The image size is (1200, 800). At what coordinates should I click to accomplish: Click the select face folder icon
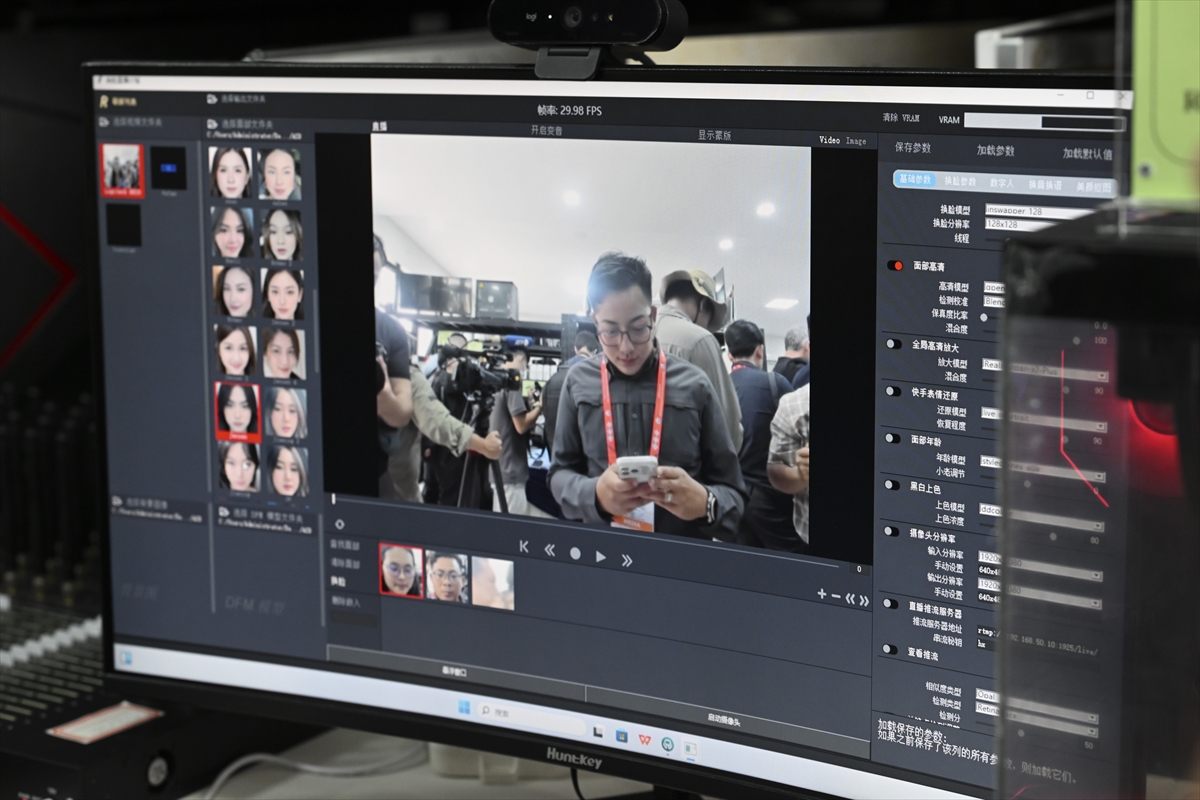[212, 126]
